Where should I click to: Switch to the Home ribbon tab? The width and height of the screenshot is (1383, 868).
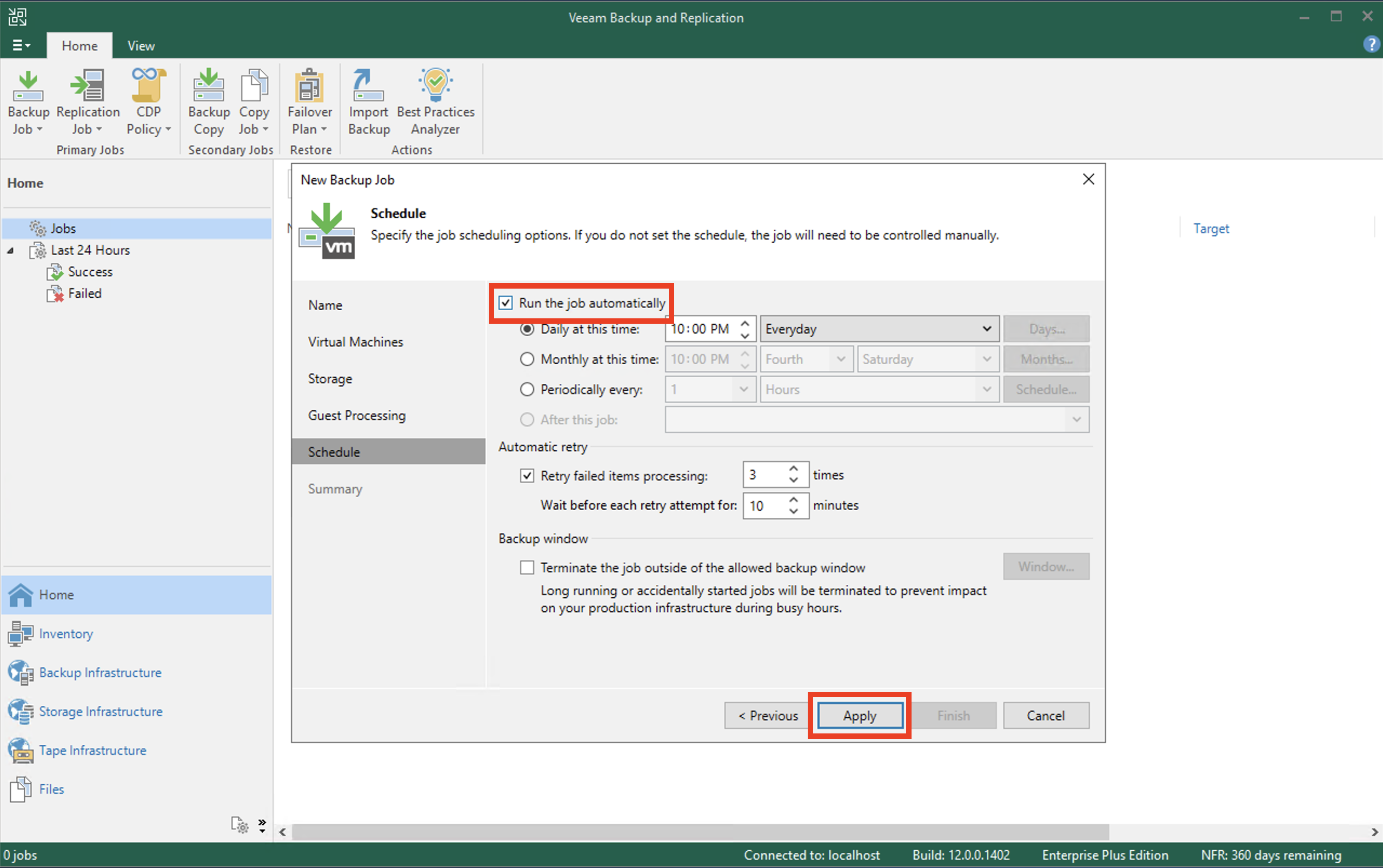pyautogui.click(x=80, y=46)
